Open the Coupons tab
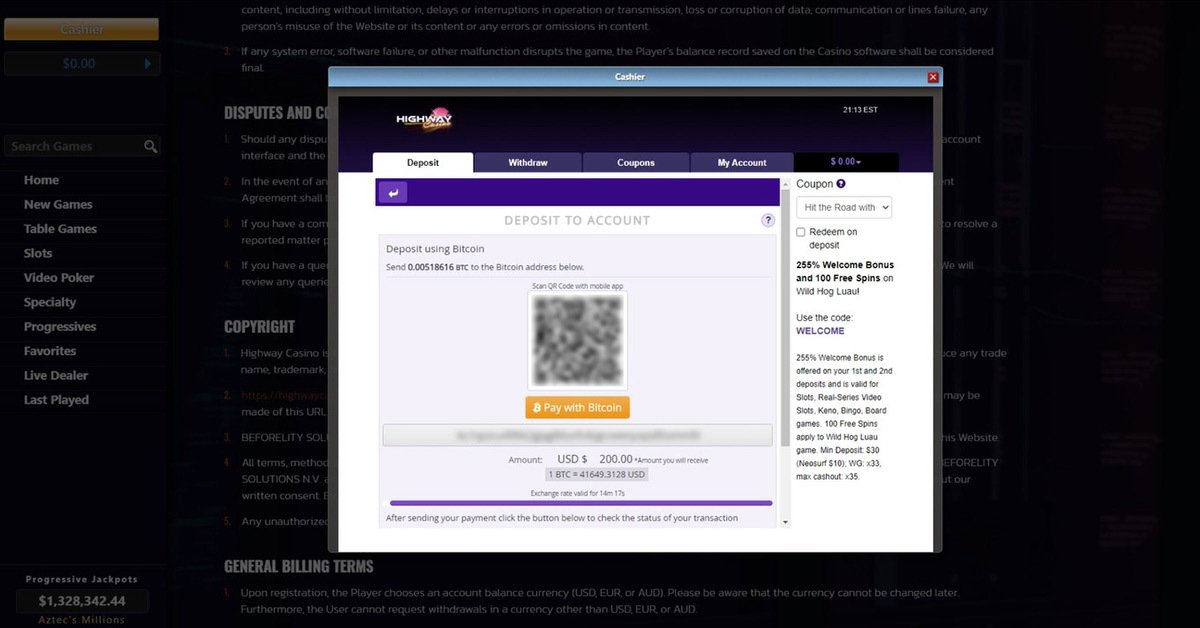 [x=636, y=162]
